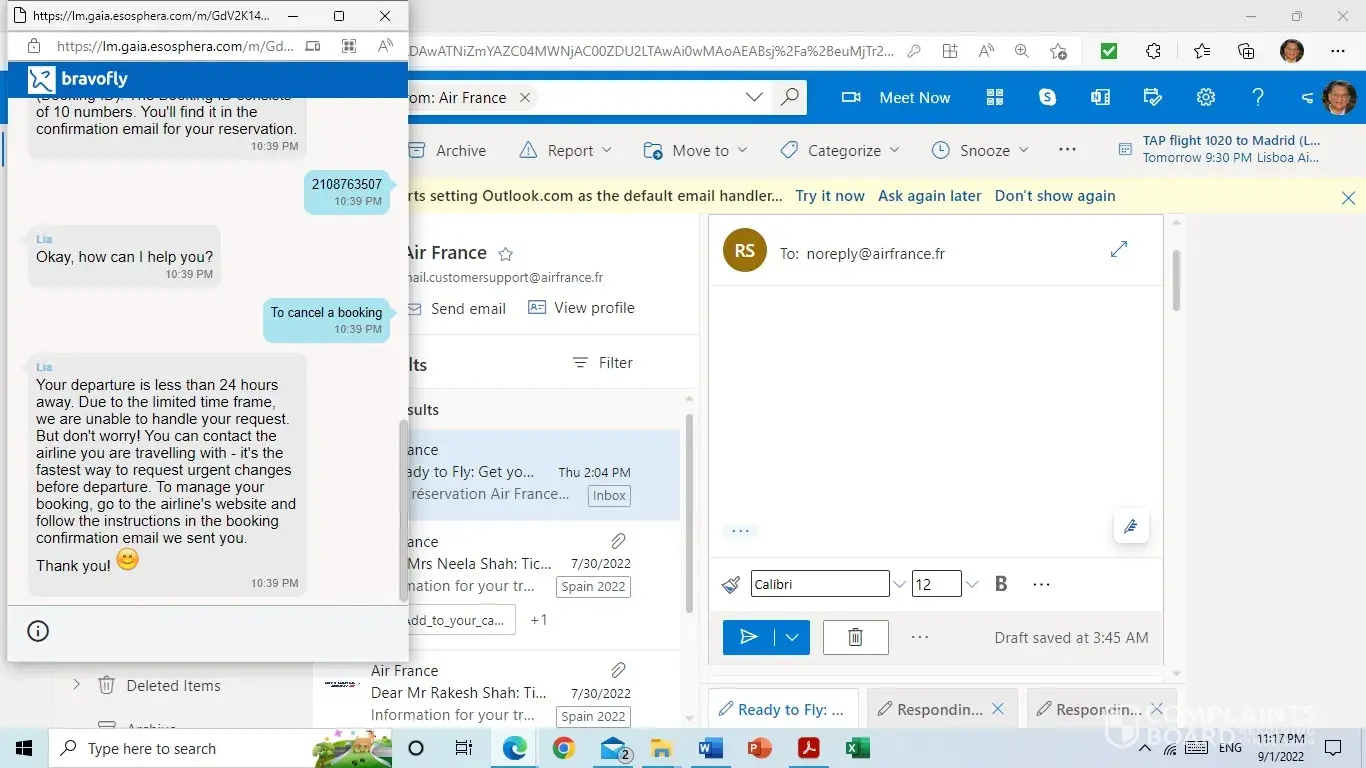
Task: Expand the Calibri font dropdown
Action: coord(899,584)
